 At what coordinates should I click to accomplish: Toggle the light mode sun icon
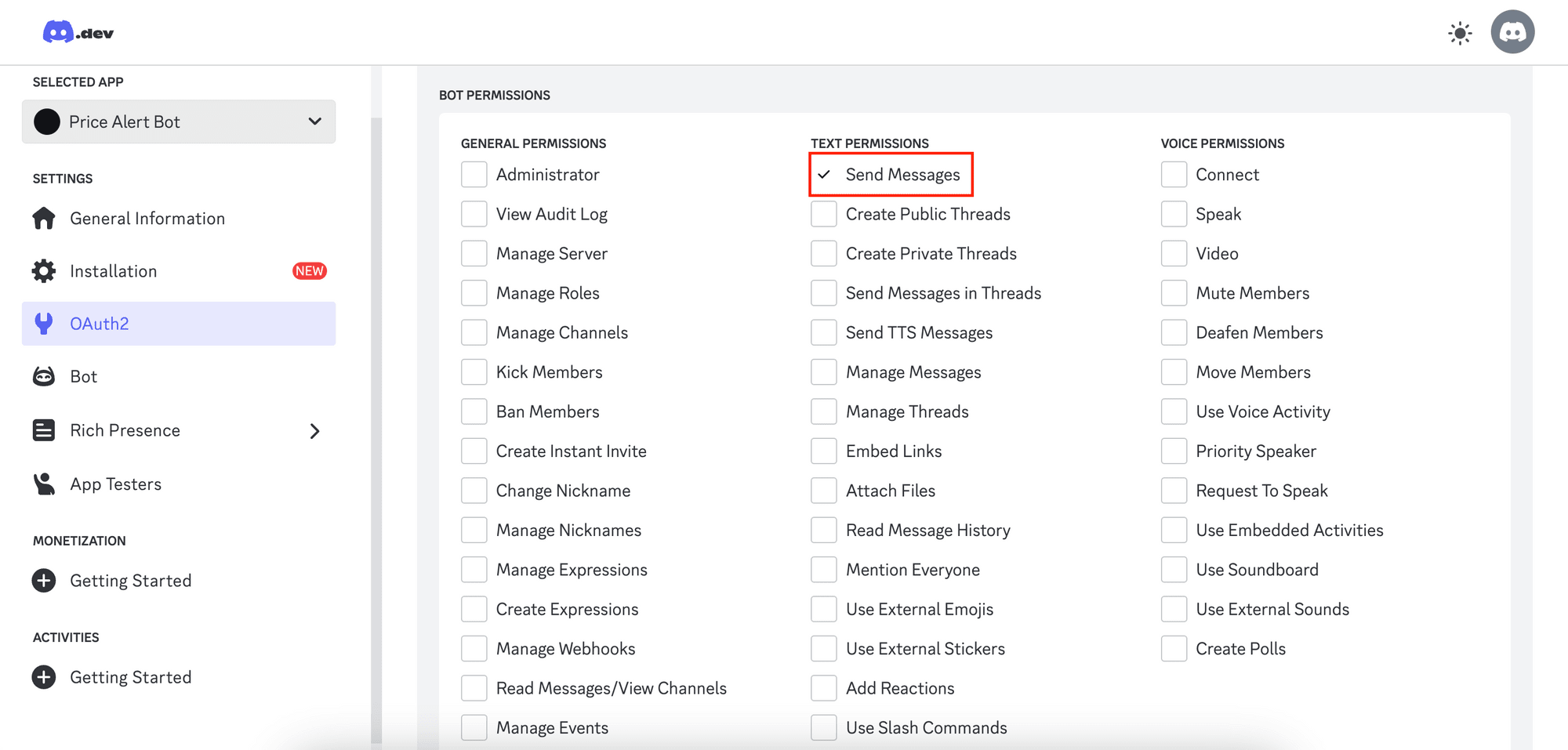pyautogui.click(x=1460, y=32)
